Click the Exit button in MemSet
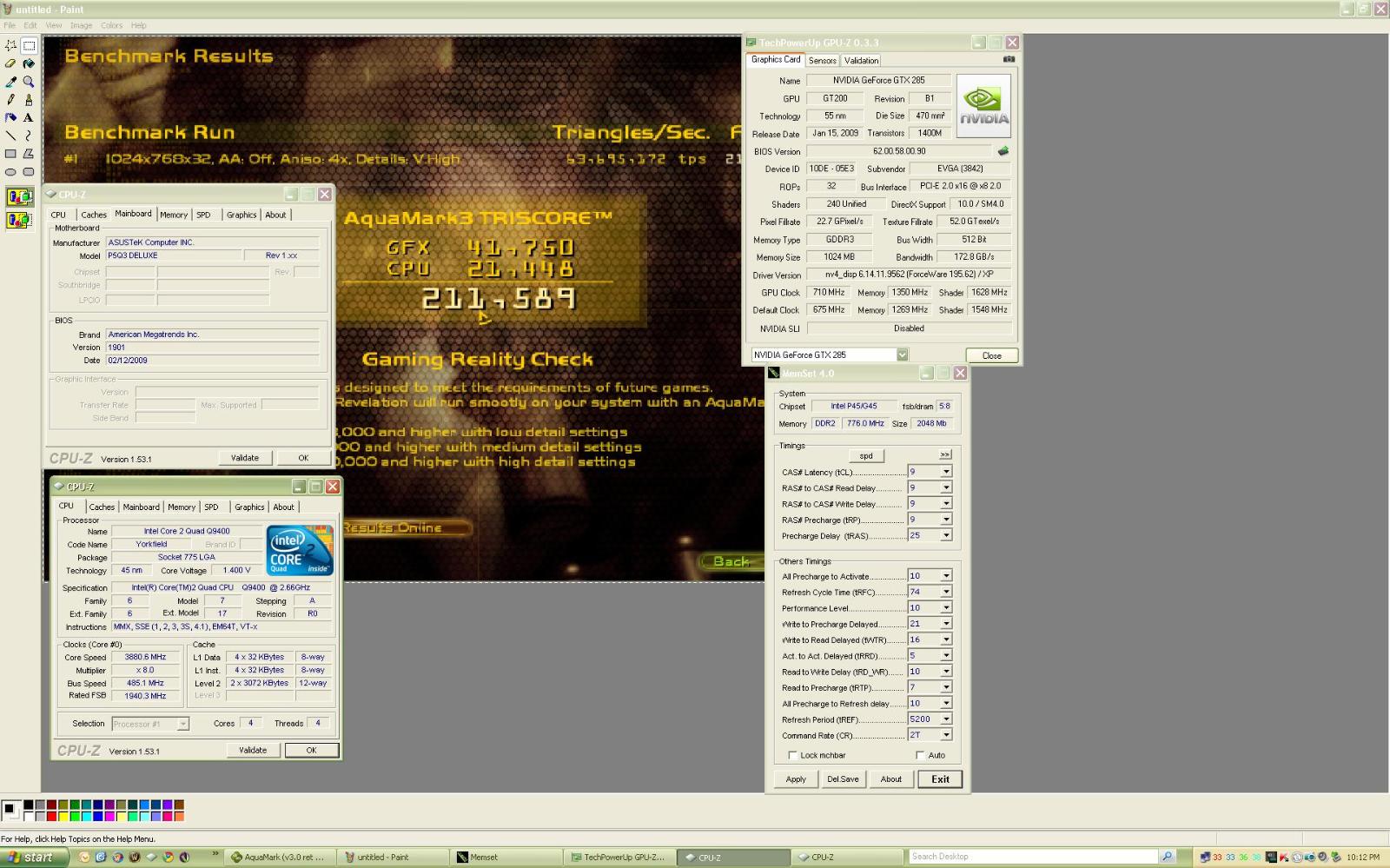 940,779
